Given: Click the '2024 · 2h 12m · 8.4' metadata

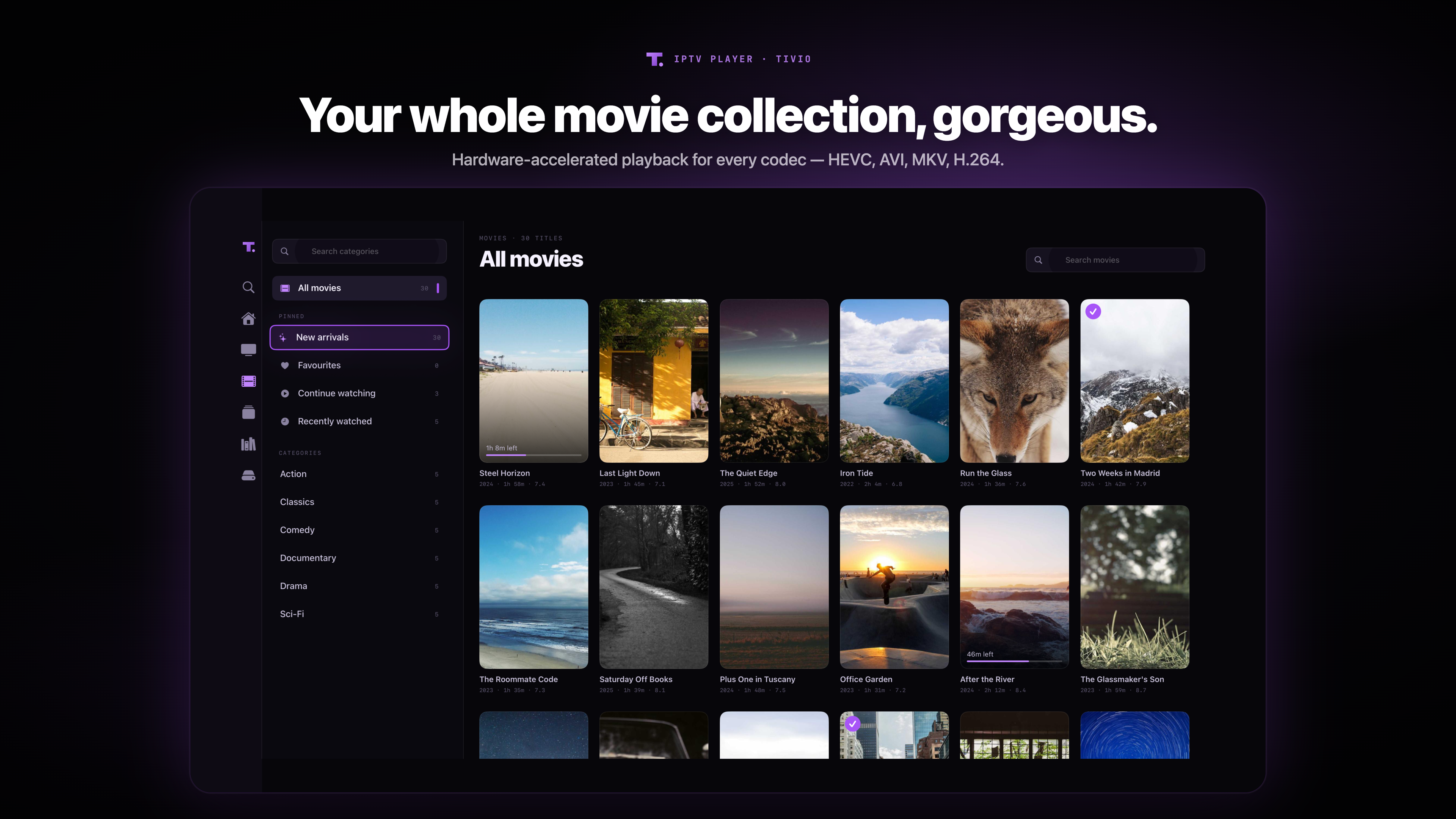Looking at the screenshot, I should click(x=993, y=691).
